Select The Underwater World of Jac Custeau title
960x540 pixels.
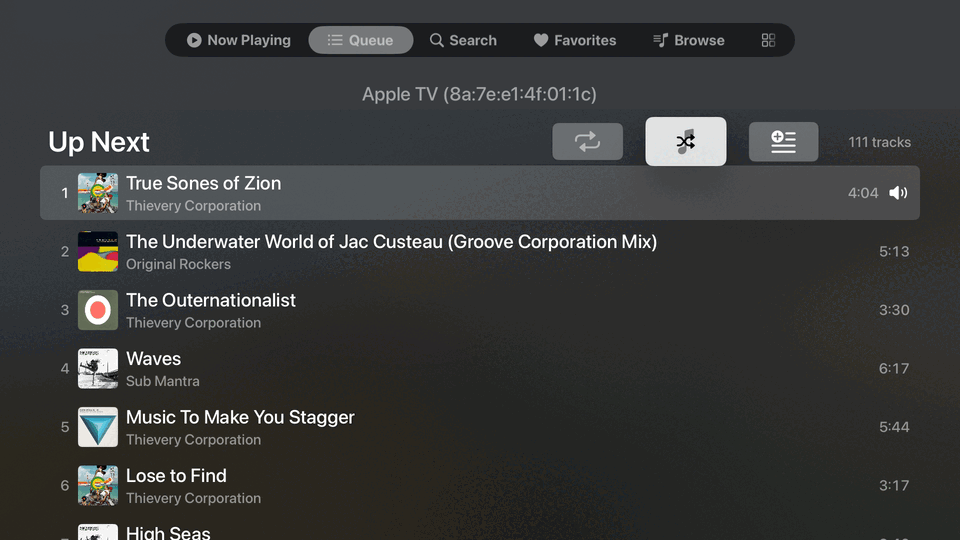(x=391, y=242)
